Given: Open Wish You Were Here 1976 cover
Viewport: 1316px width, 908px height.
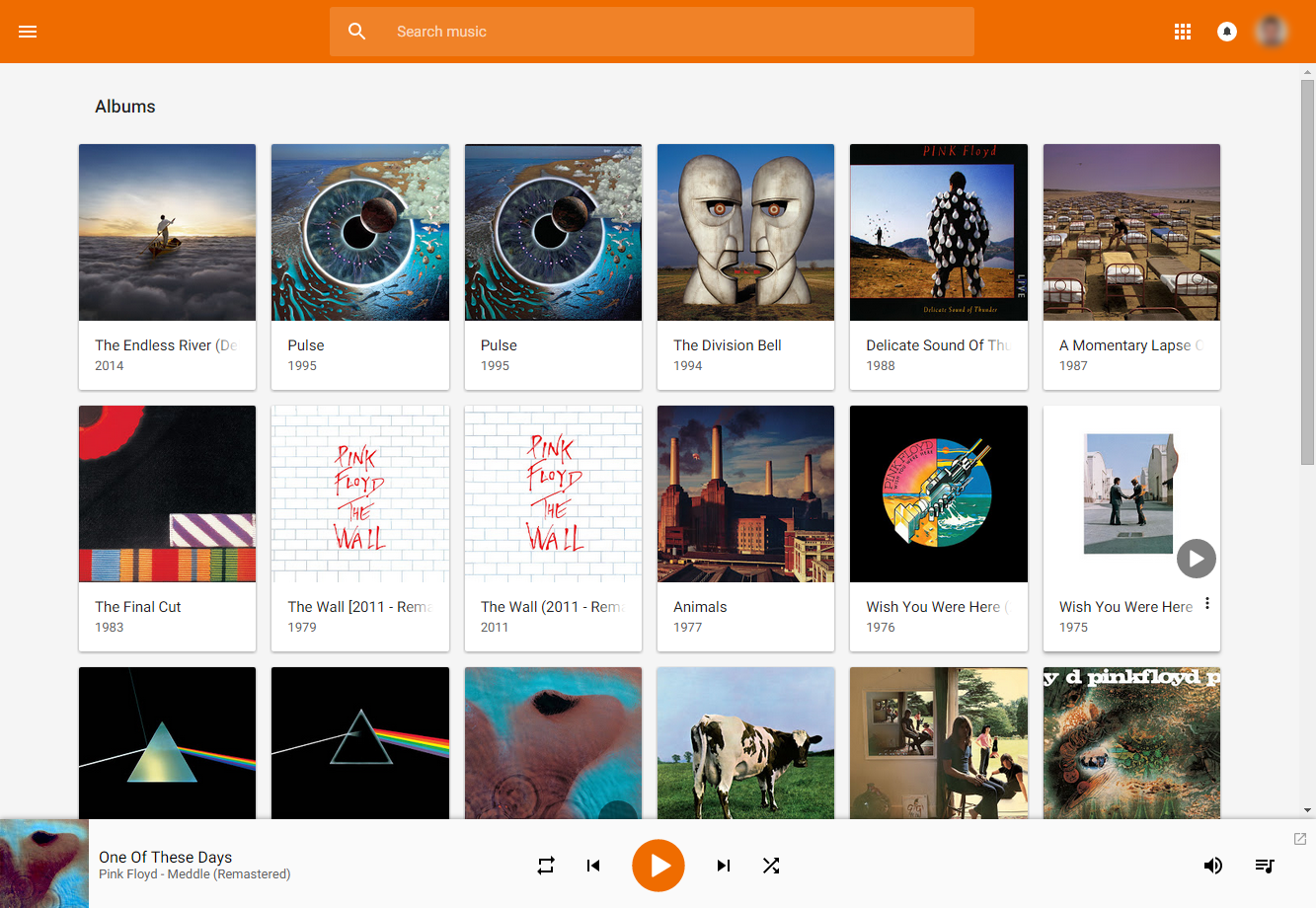Looking at the screenshot, I should click(939, 494).
